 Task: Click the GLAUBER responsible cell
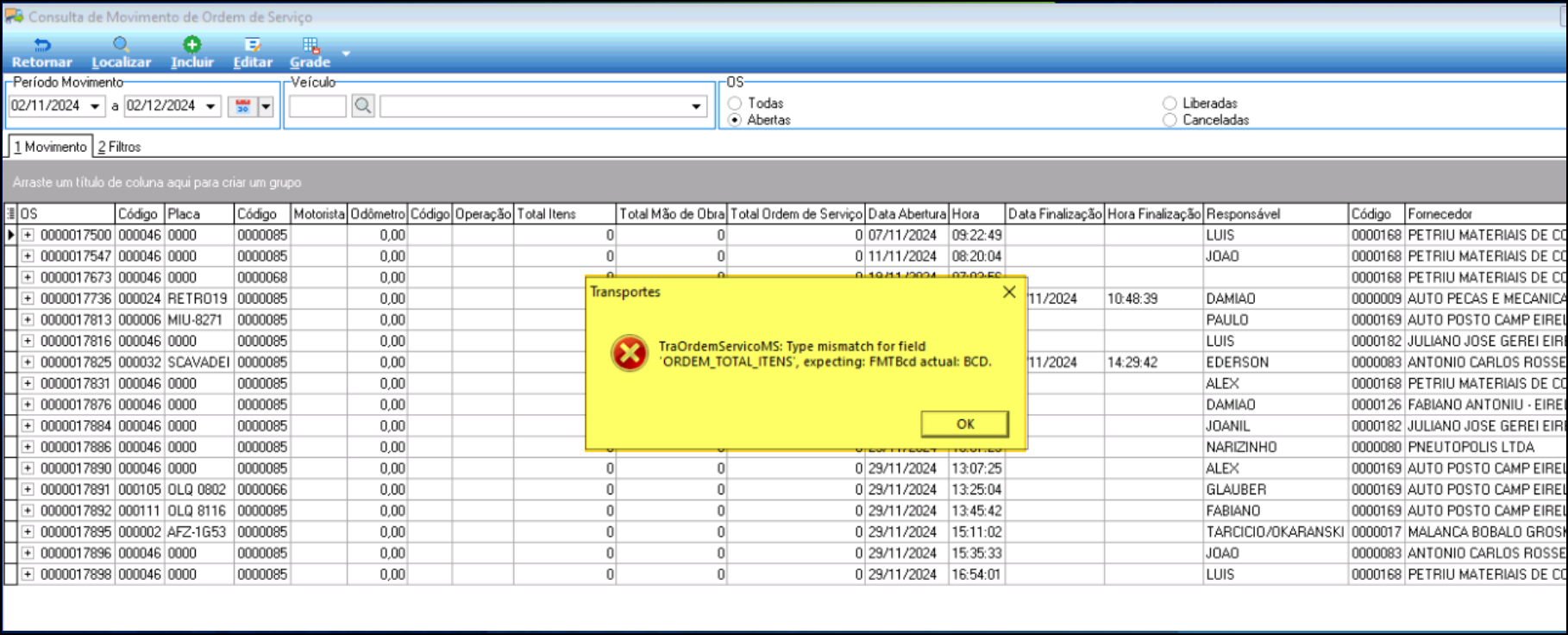tap(1276, 489)
